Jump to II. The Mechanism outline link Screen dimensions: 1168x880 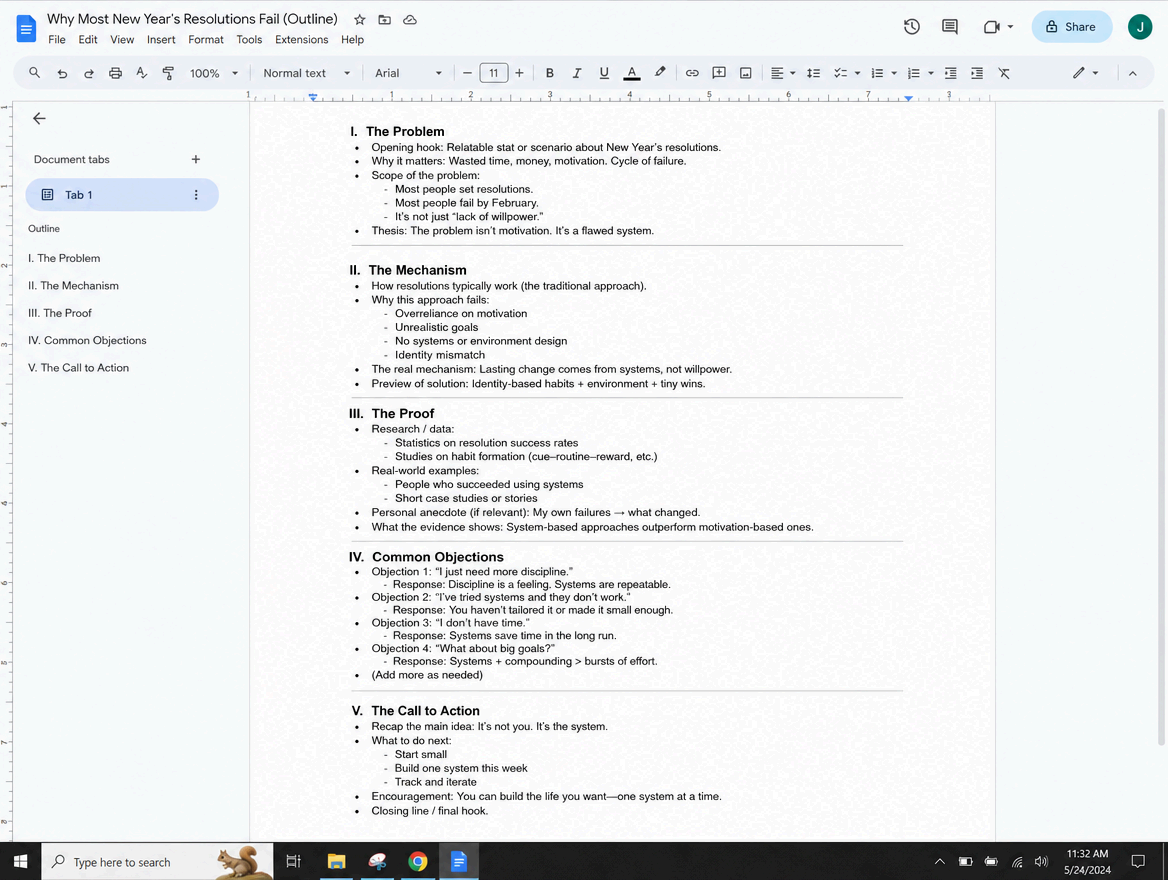(x=73, y=285)
